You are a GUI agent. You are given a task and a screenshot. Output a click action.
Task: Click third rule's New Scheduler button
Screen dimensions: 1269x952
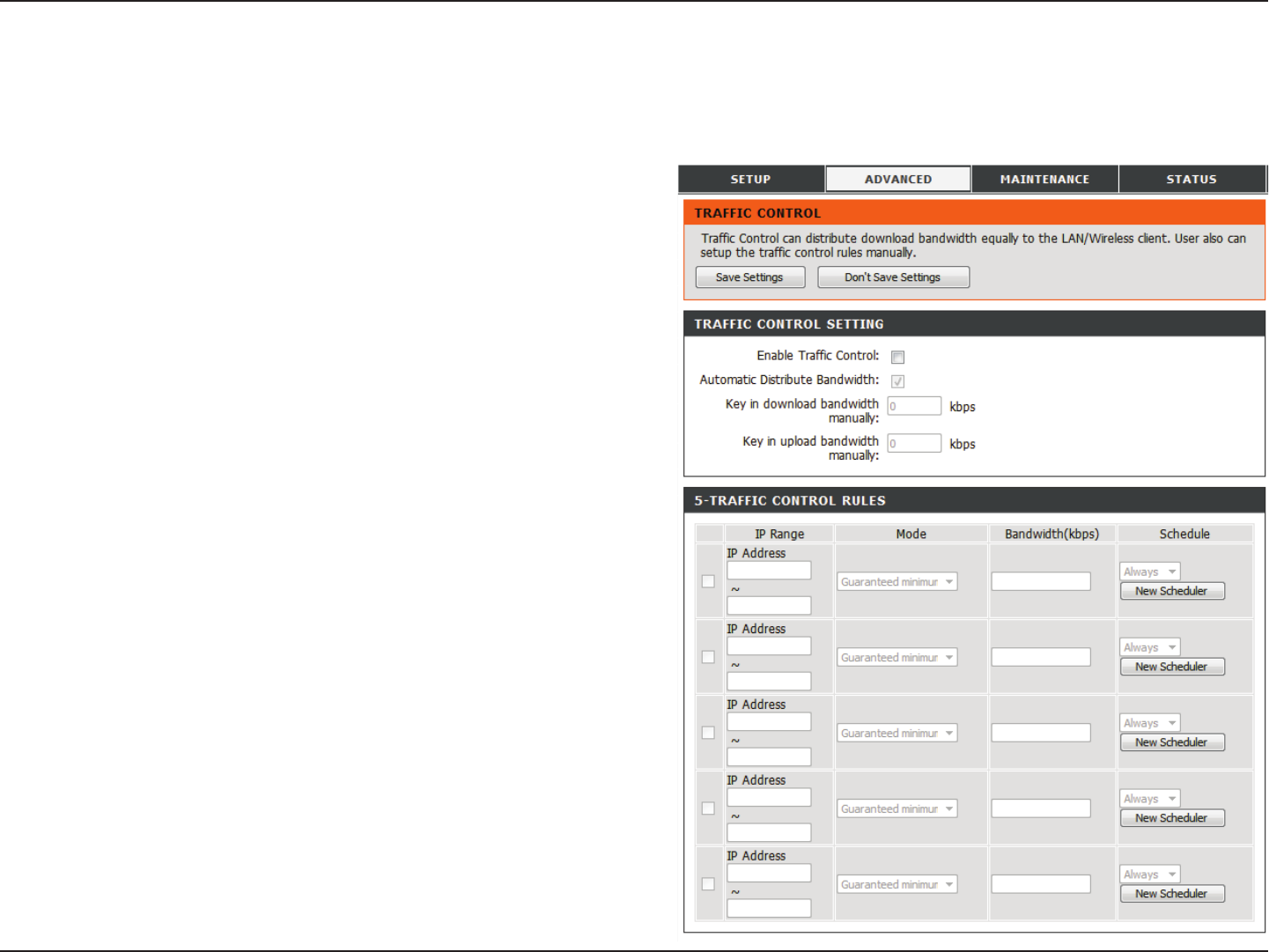1172,743
